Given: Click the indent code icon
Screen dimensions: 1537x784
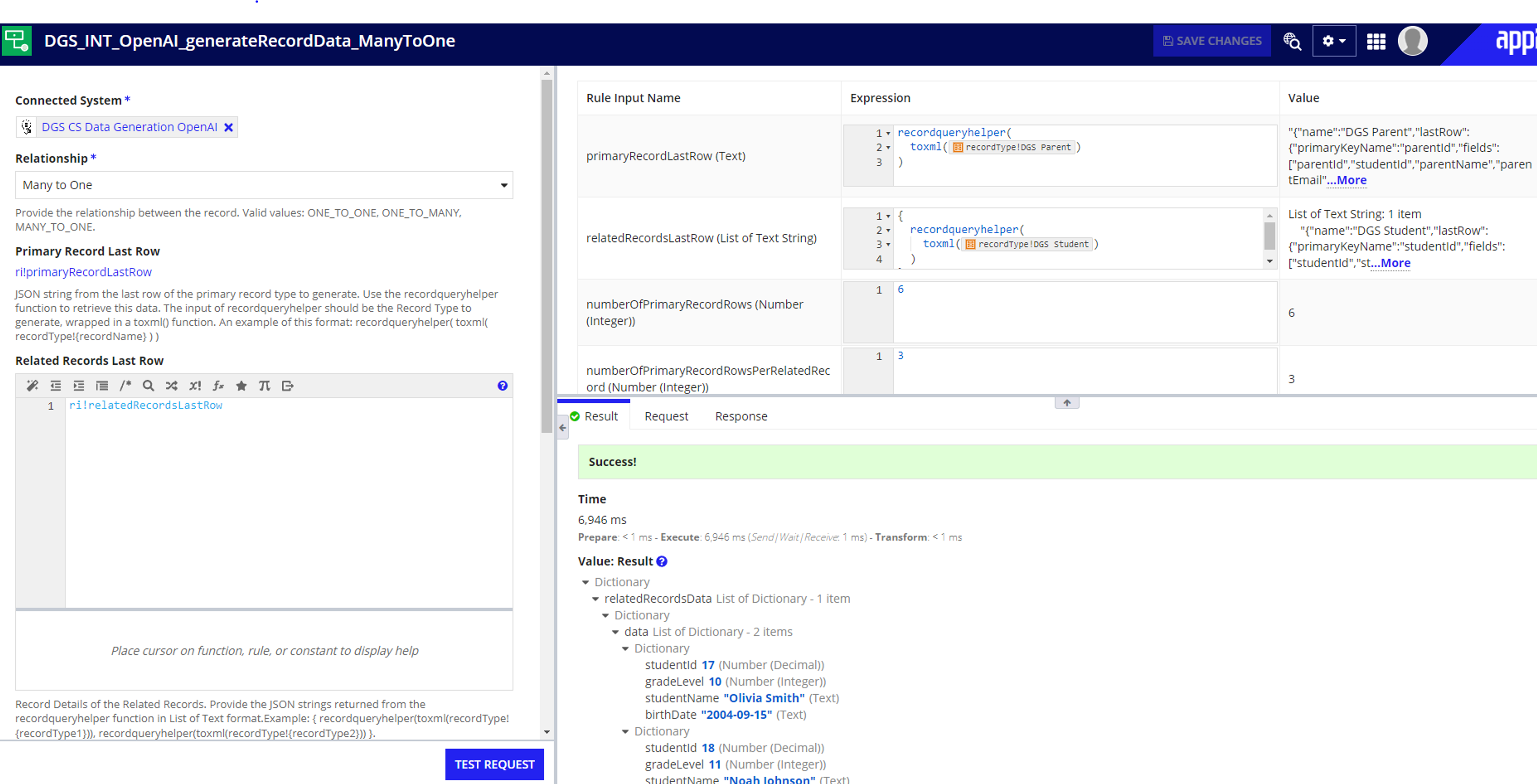Looking at the screenshot, I should pos(79,386).
